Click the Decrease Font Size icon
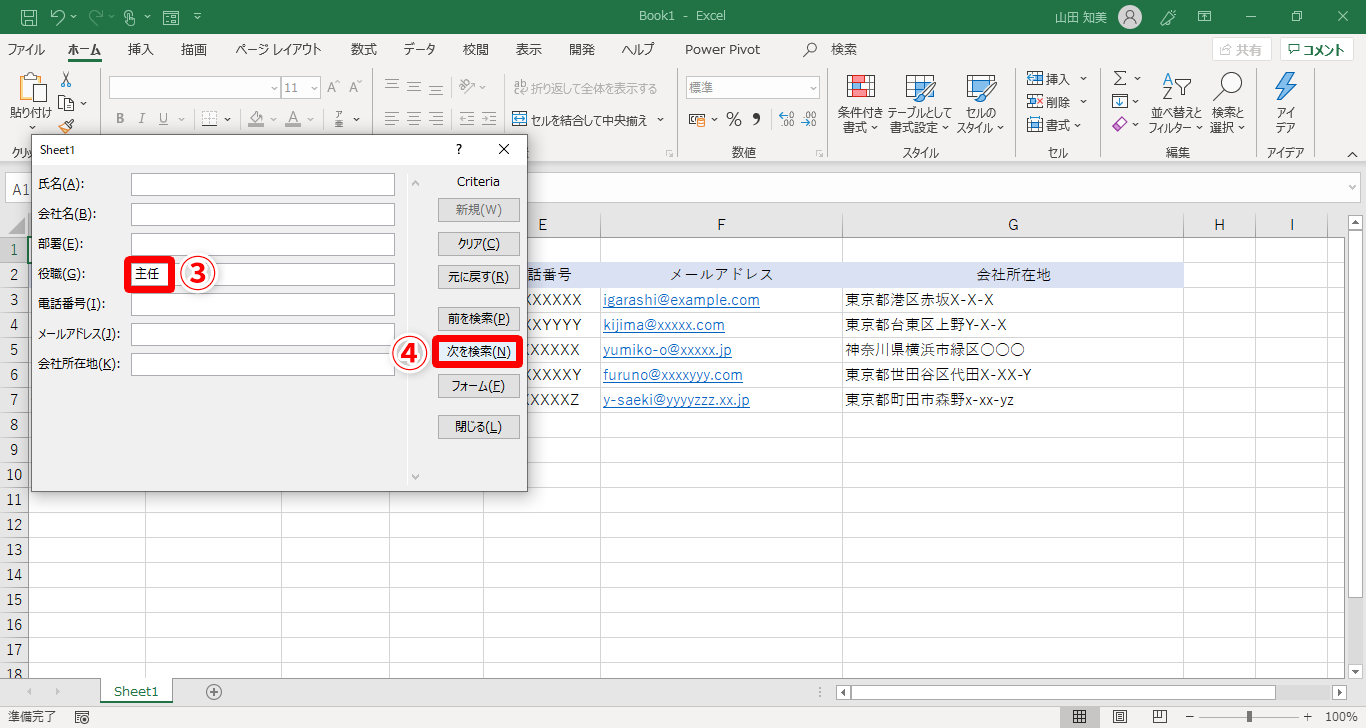This screenshot has height=728, width=1366. tap(356, 88)
